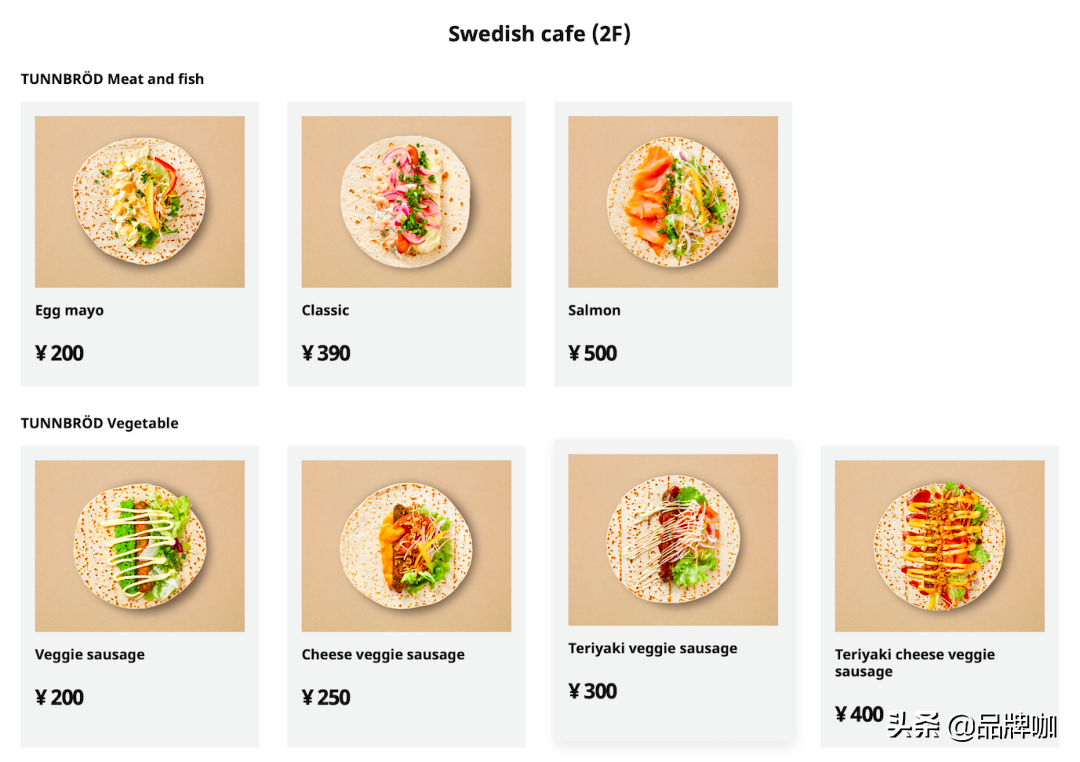Open the Cheese veggie sausage title
Viewport: 1080px width, 762px height.
383,654
